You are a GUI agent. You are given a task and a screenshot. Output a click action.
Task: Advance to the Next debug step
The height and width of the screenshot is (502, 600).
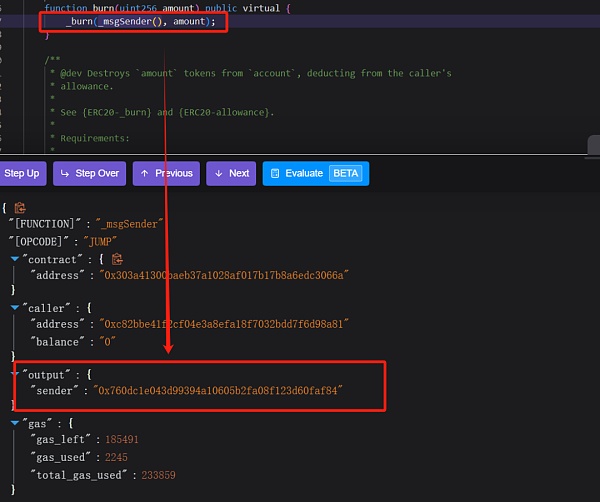point(230,173)
